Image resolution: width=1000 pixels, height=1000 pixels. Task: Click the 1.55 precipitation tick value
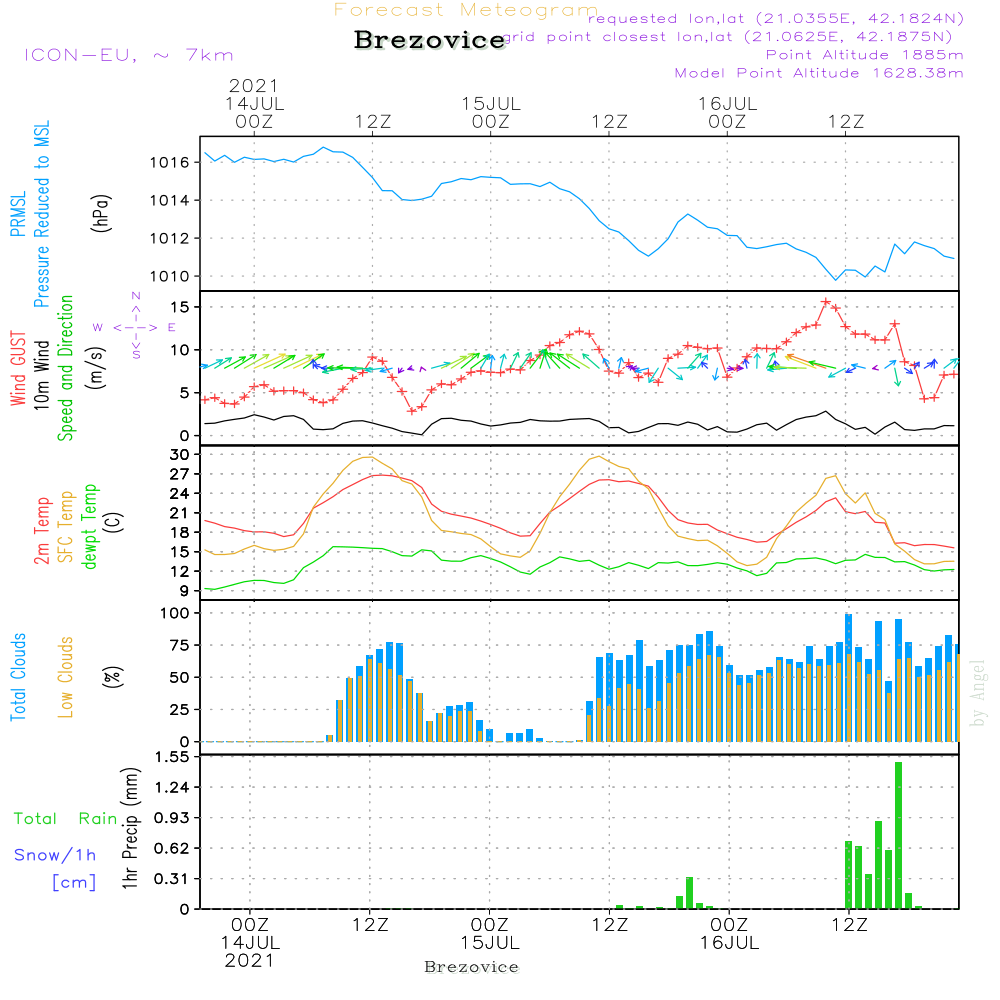click(172, 757)
